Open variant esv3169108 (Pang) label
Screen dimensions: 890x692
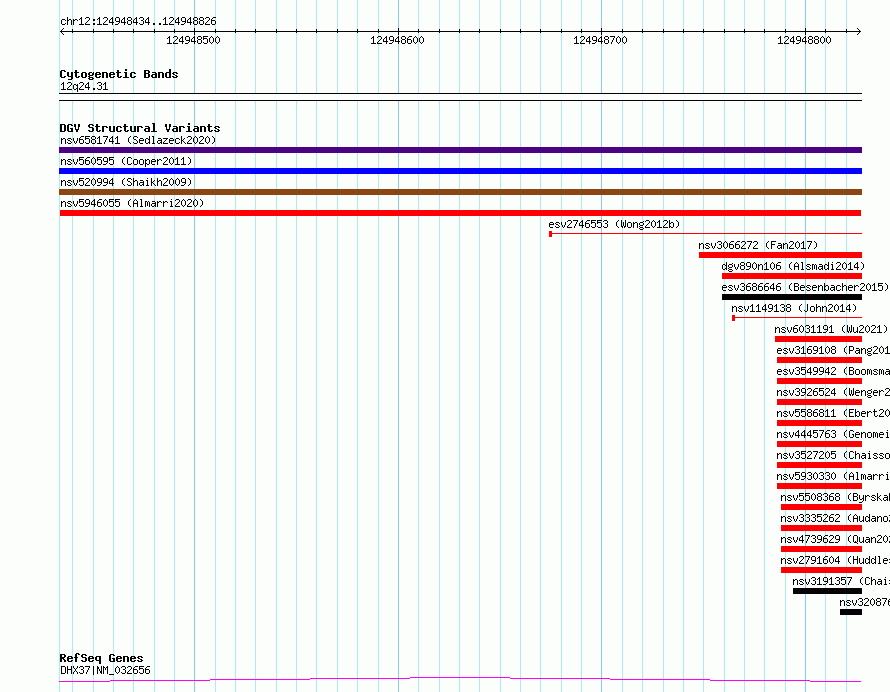833,350
